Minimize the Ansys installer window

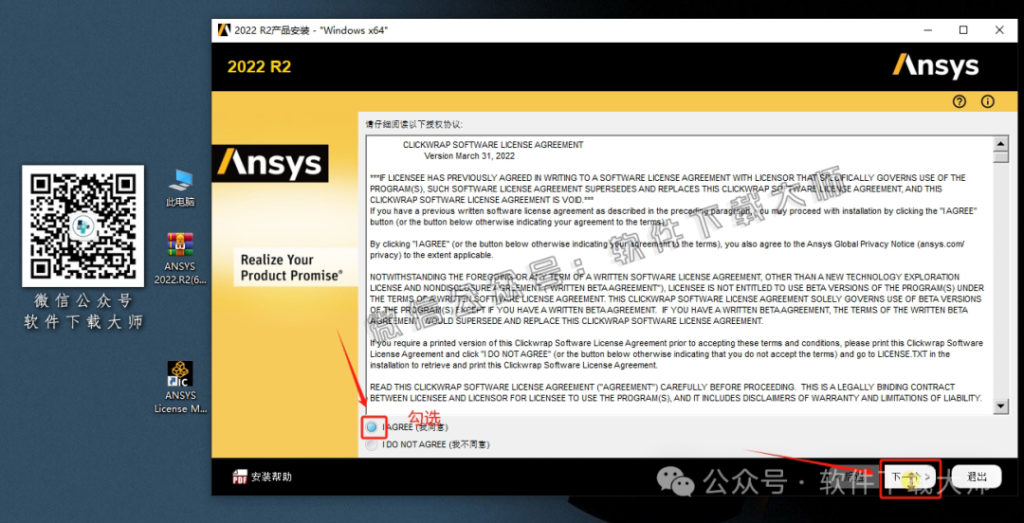click(928, 30)
